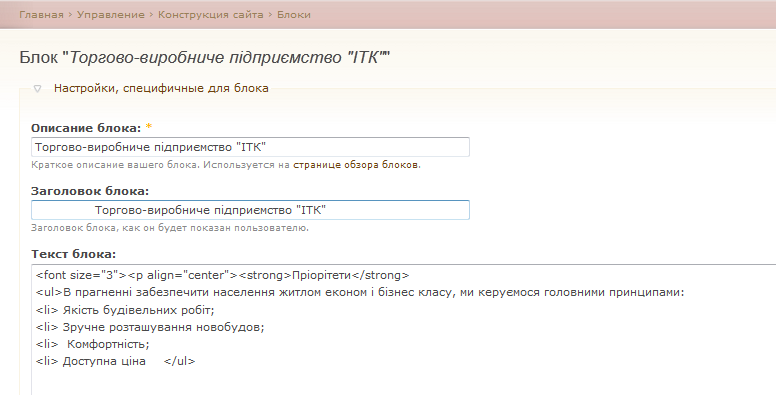Screen dimensions: 776x395
Task: Focus the 'Описание блока' text field
Action: click(250, 147)
